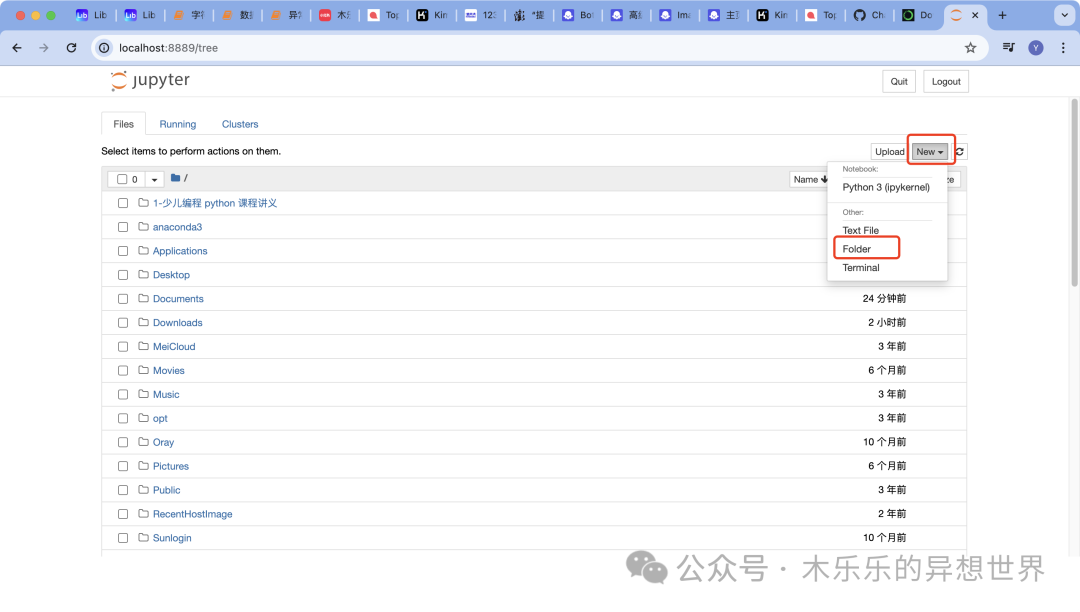Click folder icon beside Oray

click(143, 442)
